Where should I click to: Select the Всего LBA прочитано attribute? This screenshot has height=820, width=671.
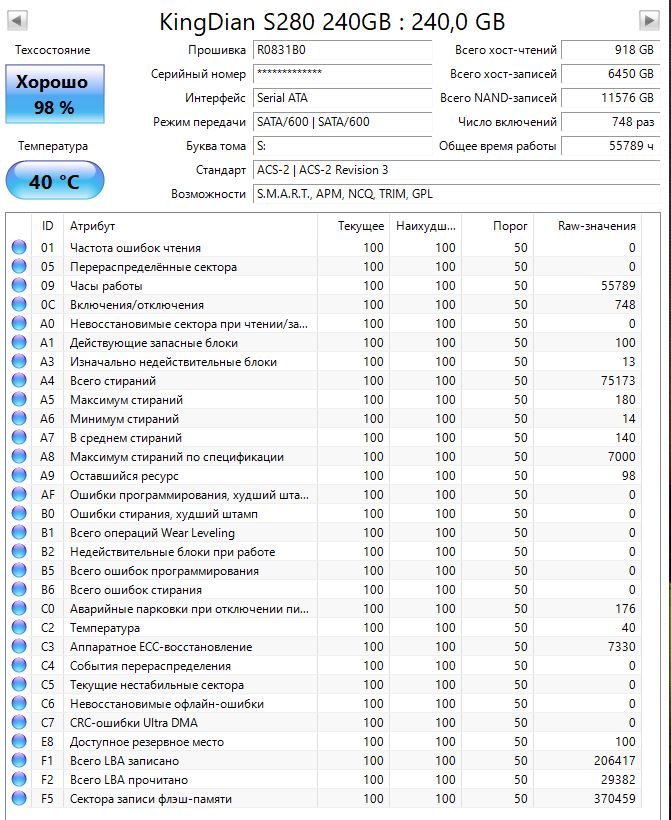(x=129, y=780)
